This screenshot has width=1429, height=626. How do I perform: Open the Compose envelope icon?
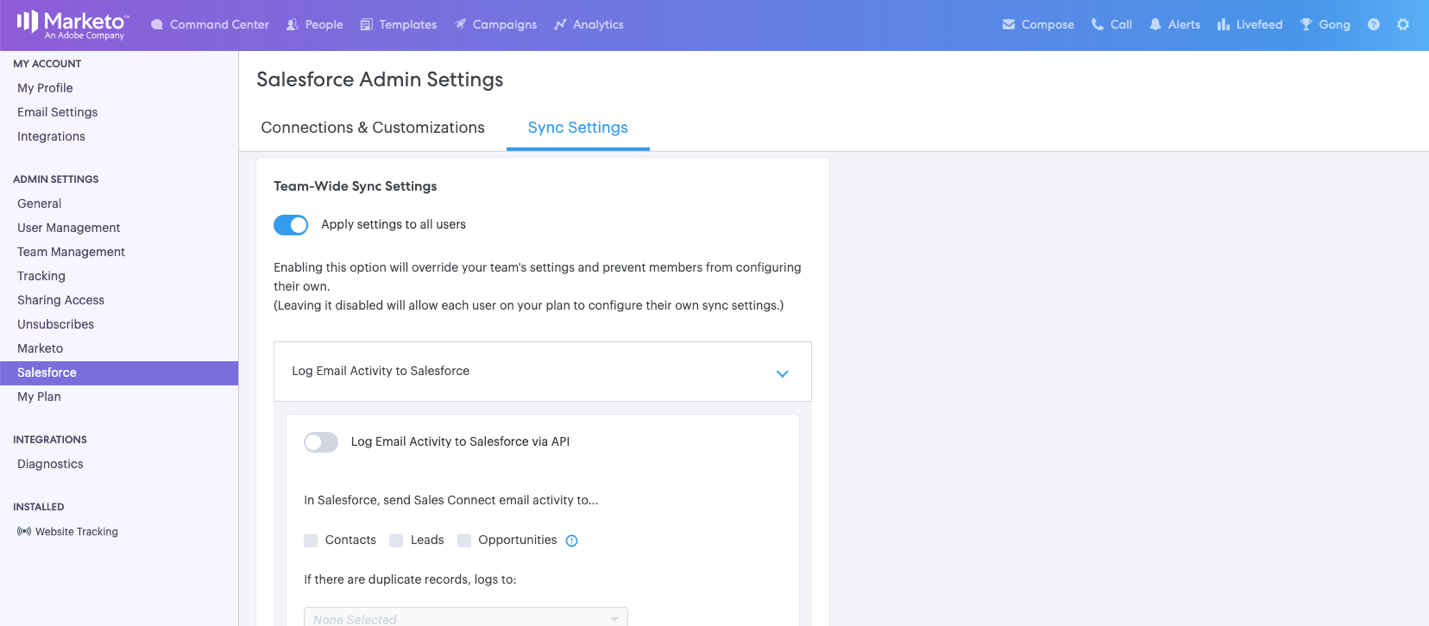coord(1008,25)
